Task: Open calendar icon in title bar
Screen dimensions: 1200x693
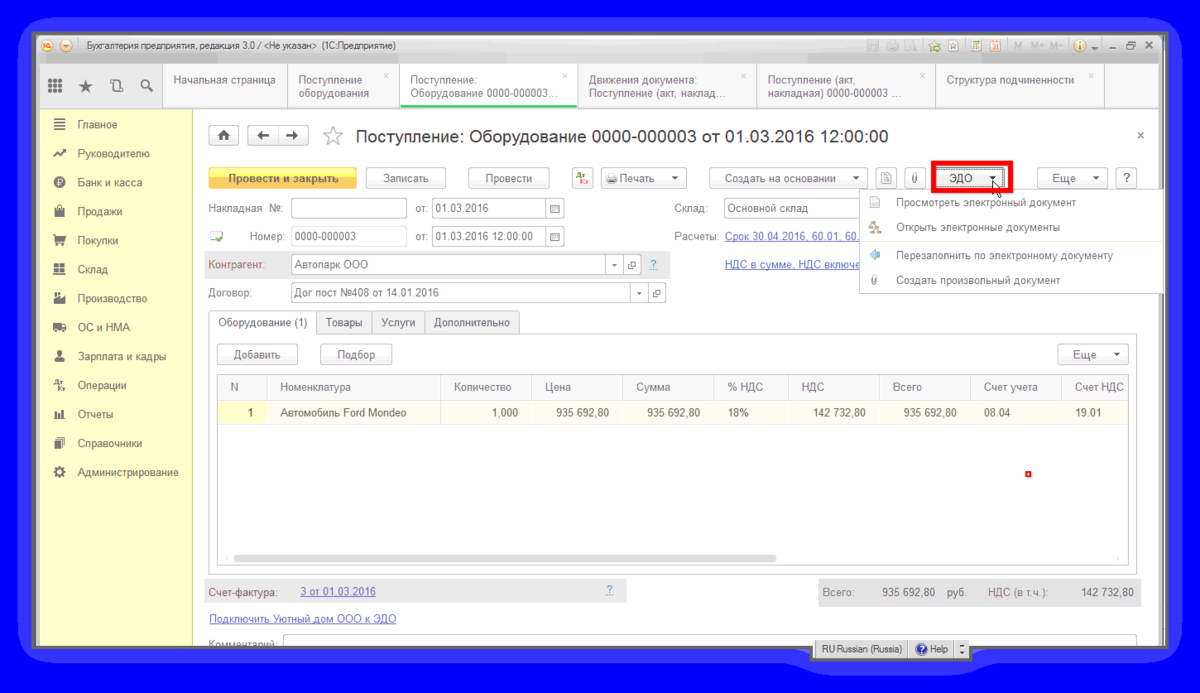Action: coord(994,46)
